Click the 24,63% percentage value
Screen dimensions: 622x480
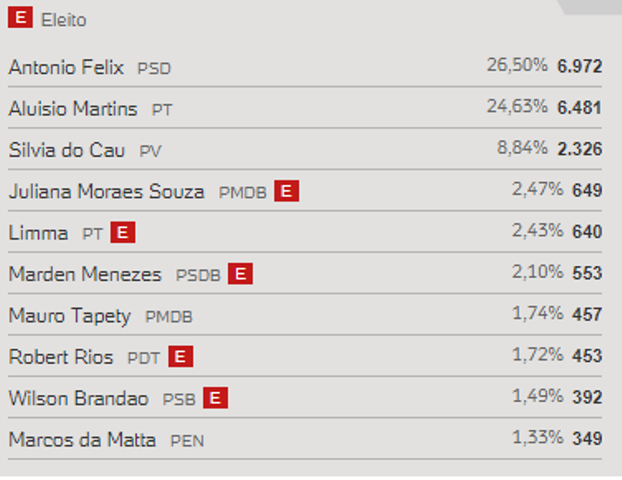tap(517, 106)
